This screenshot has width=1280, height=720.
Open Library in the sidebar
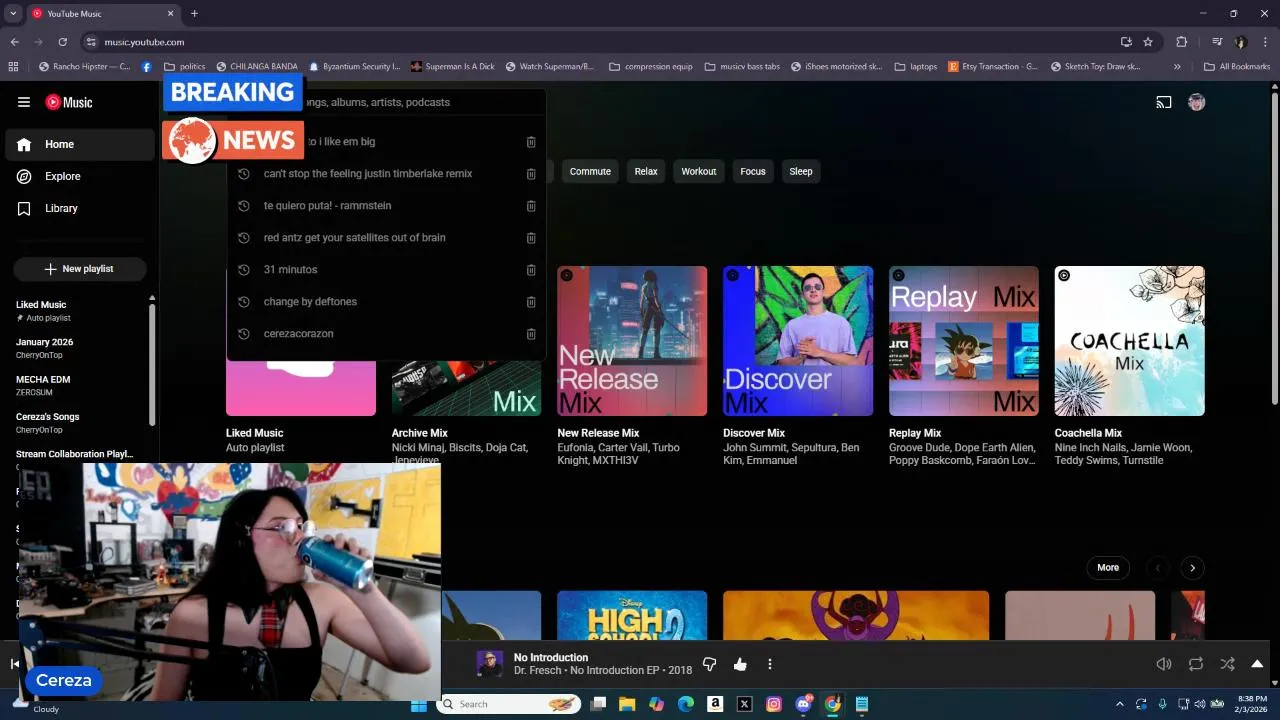pos(80,208)
